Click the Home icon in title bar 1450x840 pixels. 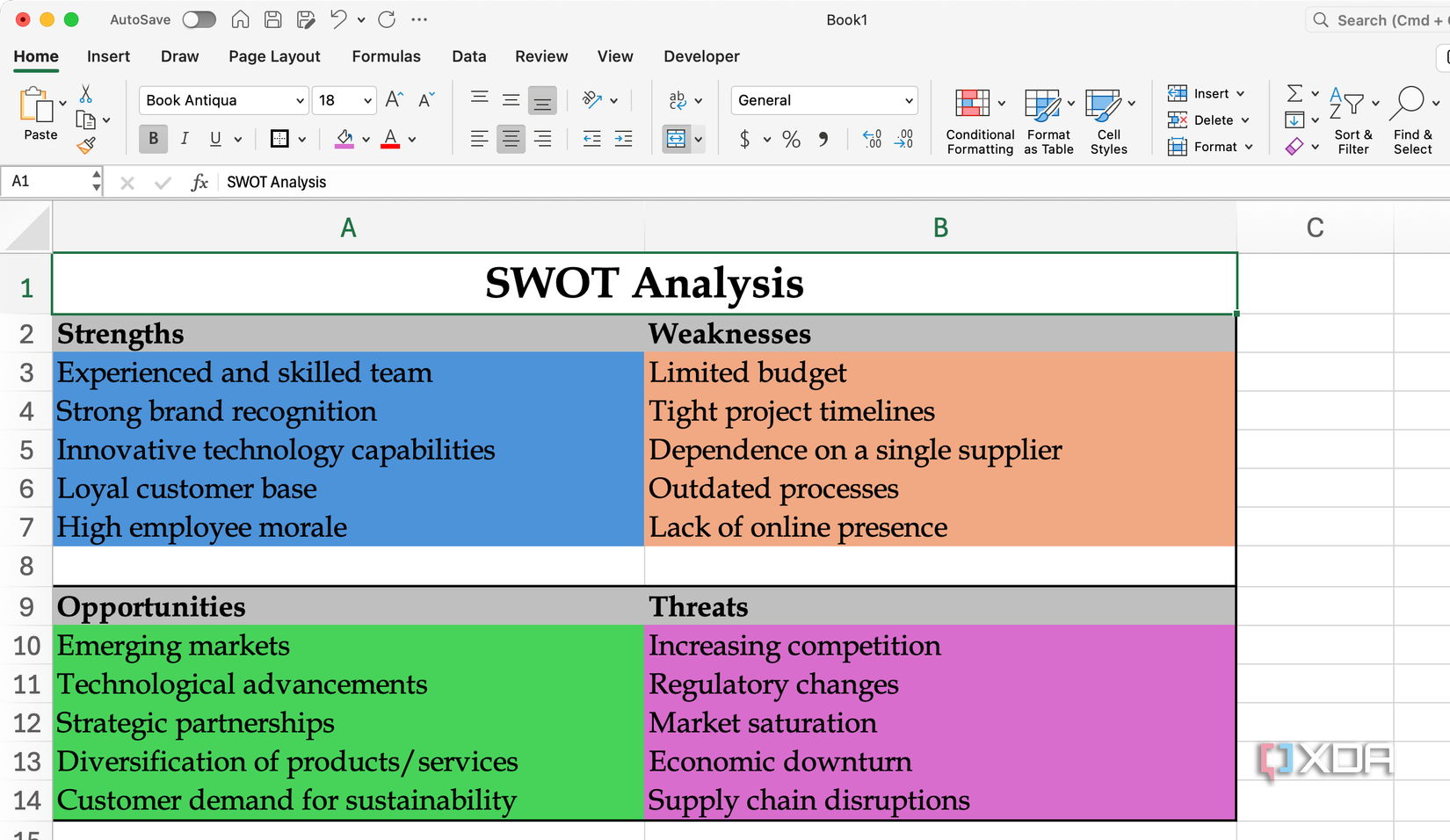[240, 19]
